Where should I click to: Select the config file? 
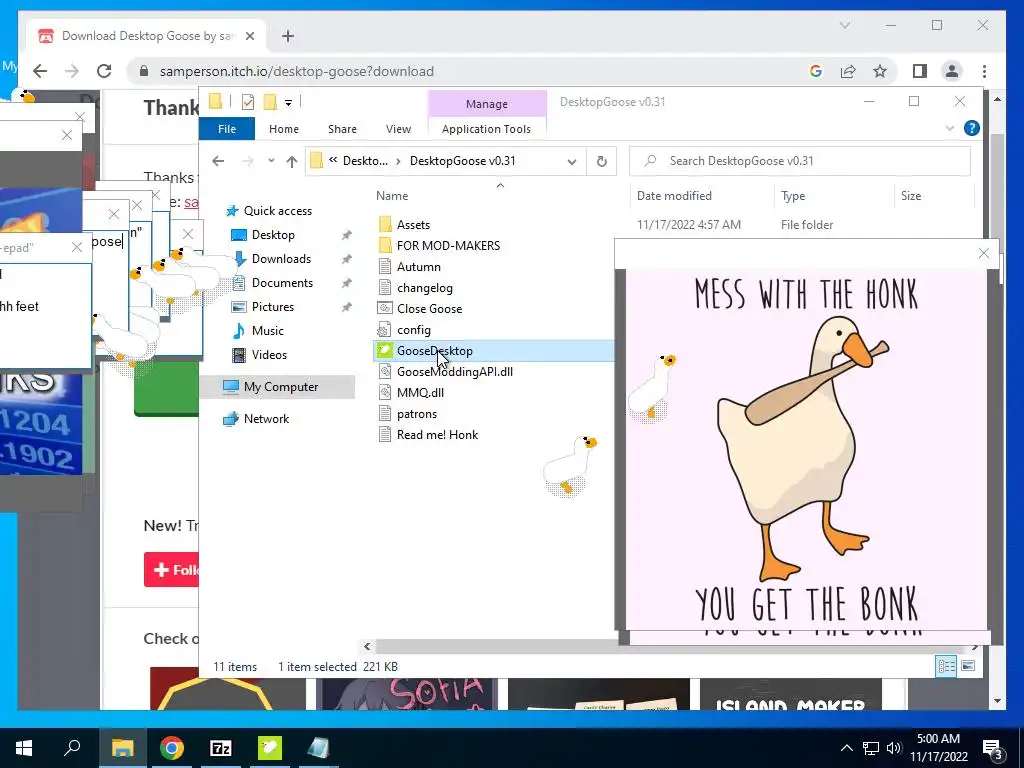[x=413, y=330]
